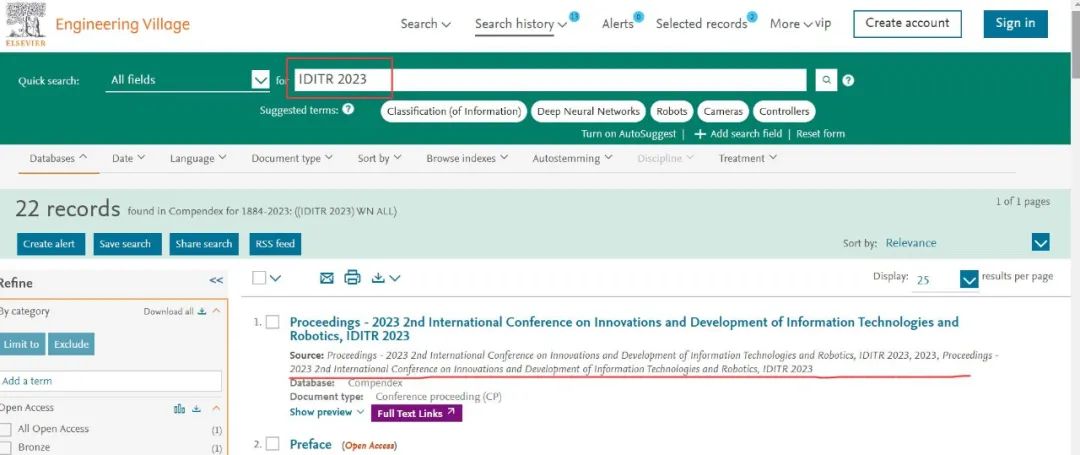Image resolution: width=1080 pixels, height=455 pixels.
Task: Select the Deep Neural Networks suggested term
Action: click(588, 112)
